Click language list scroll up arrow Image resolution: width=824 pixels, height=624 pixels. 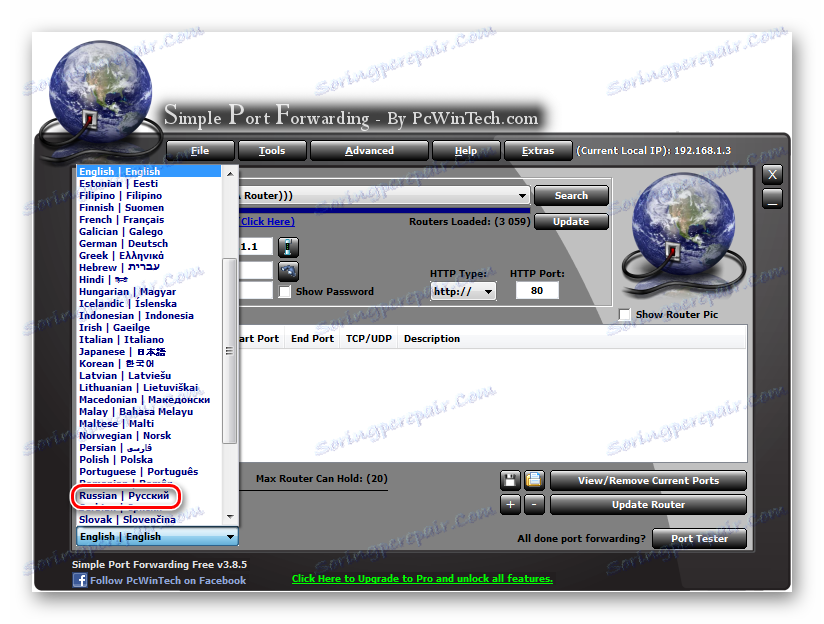(230, 173)
